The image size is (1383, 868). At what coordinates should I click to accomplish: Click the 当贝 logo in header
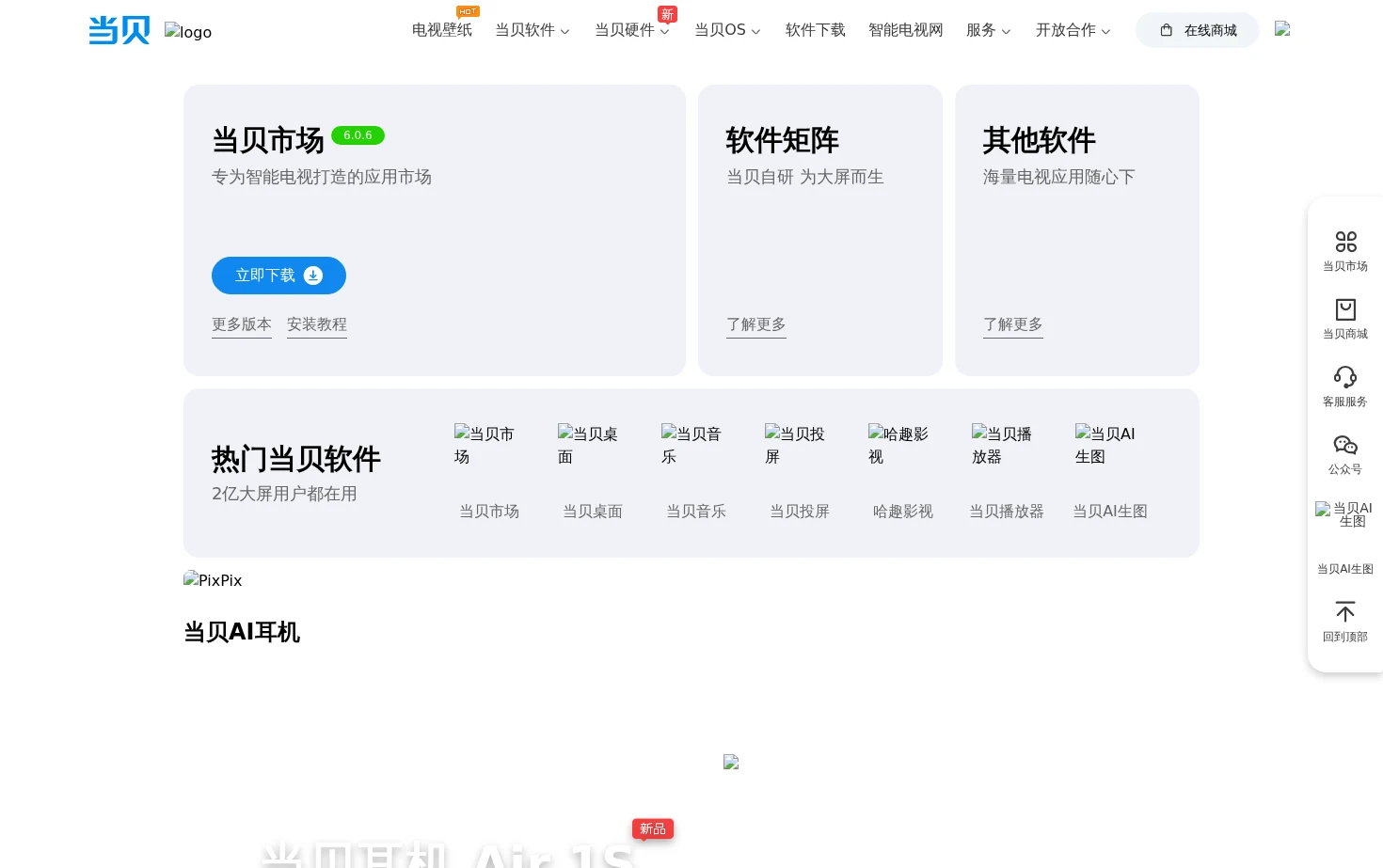point(119,30)
